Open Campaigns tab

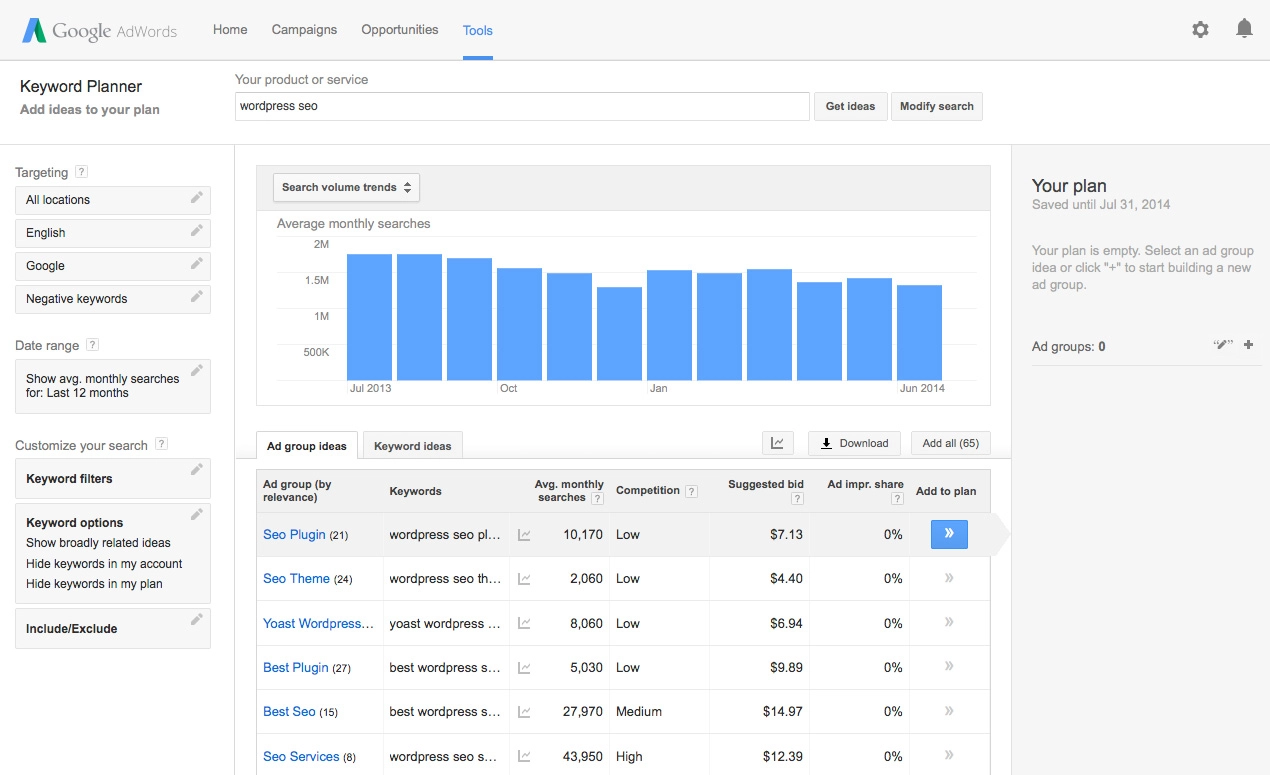(304, 30)
